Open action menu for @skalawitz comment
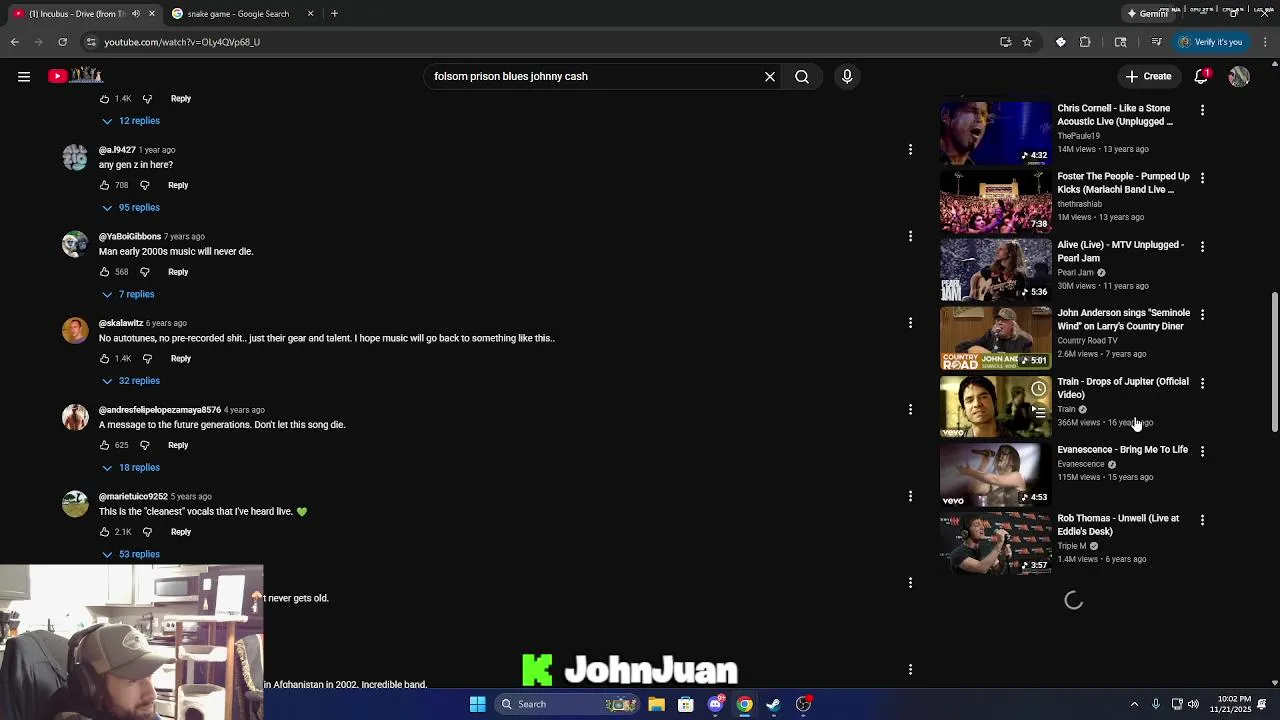 coord(910,323)
